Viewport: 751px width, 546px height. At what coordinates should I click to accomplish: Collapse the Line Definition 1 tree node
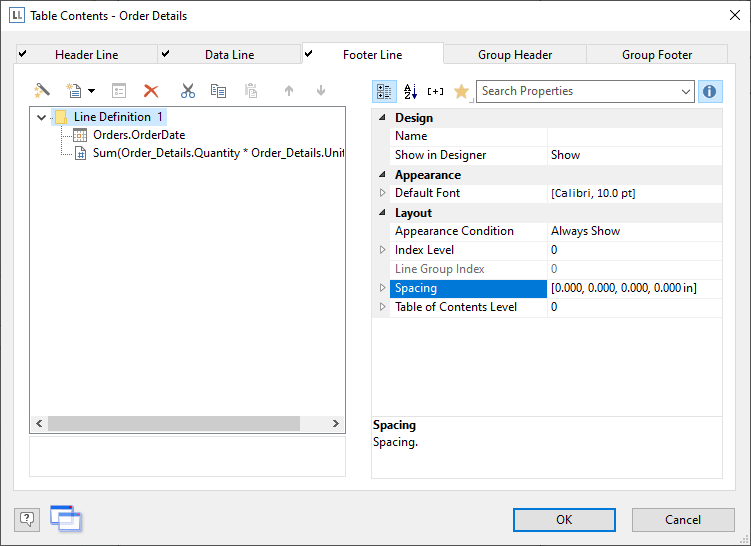point(42,117)
